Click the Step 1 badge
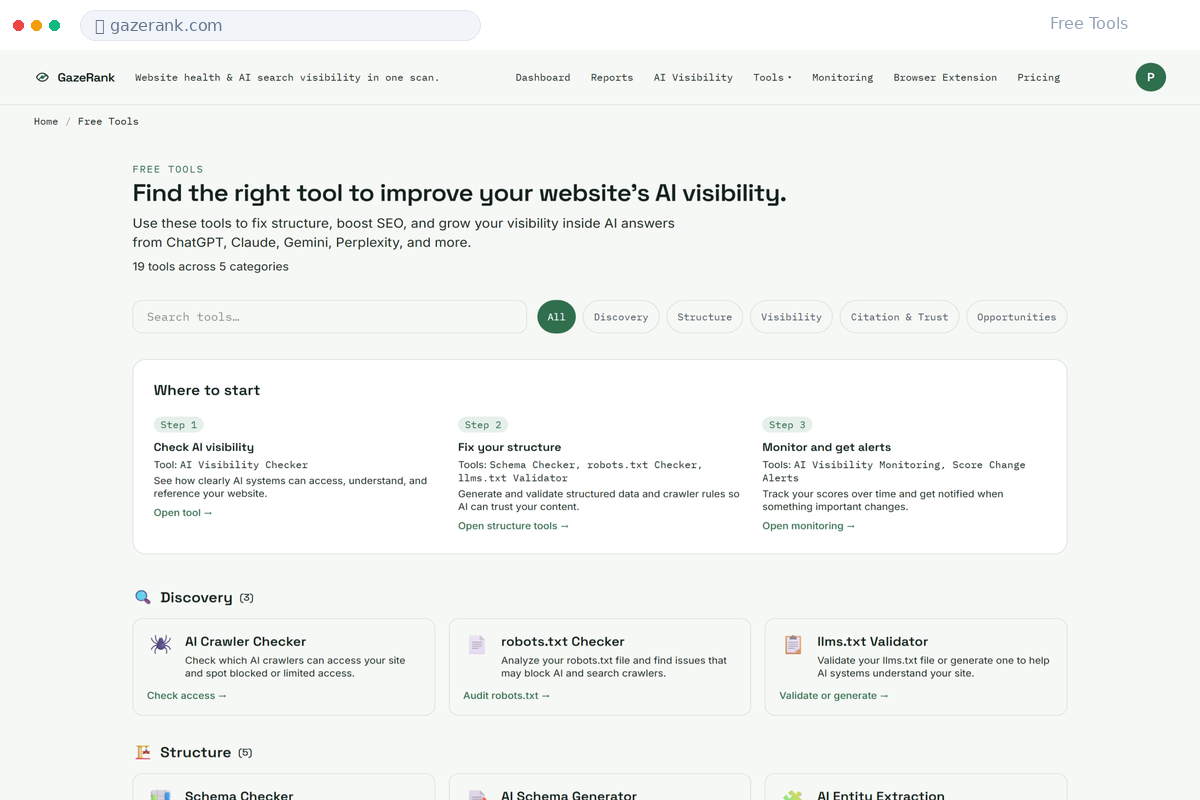Image resolution: width=1200 pixels, height=800 pixels. point(179,425)
